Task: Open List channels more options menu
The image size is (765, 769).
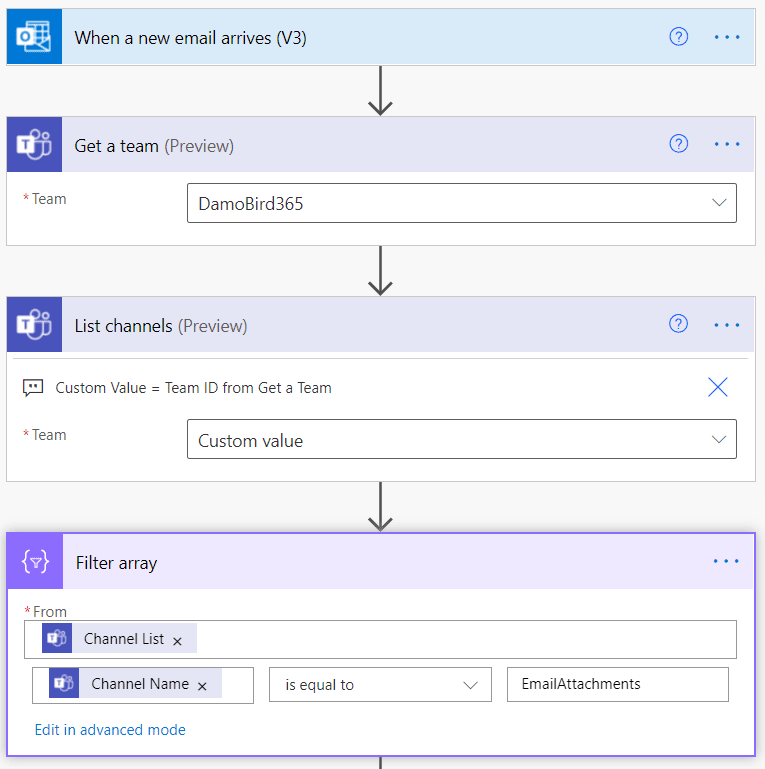Action: 727,325
